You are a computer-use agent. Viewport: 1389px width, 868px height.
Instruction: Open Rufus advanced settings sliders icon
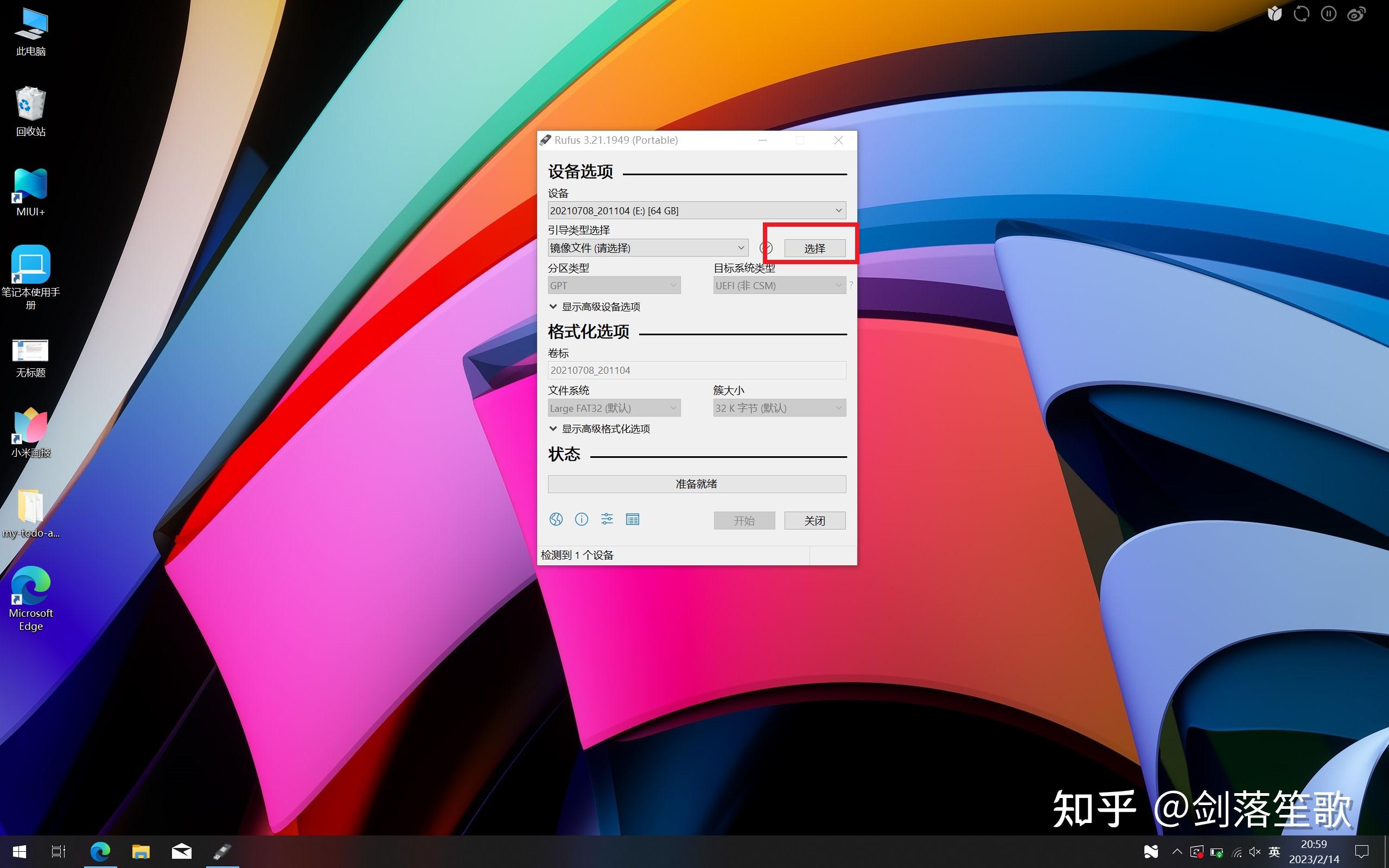click(x=607, y=519)
